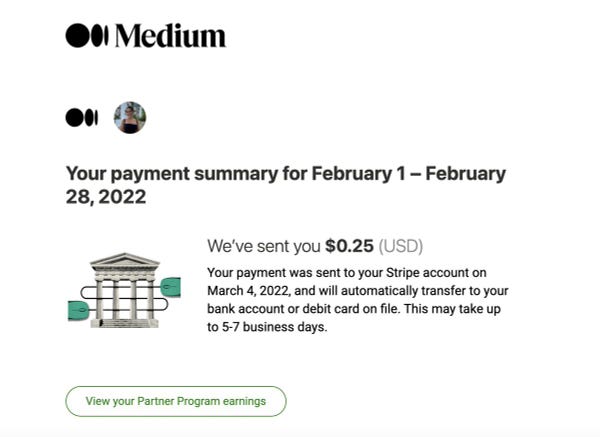600x437 pixels.
Task: Click the gray (USD) currency label
Action: (408, 246)
